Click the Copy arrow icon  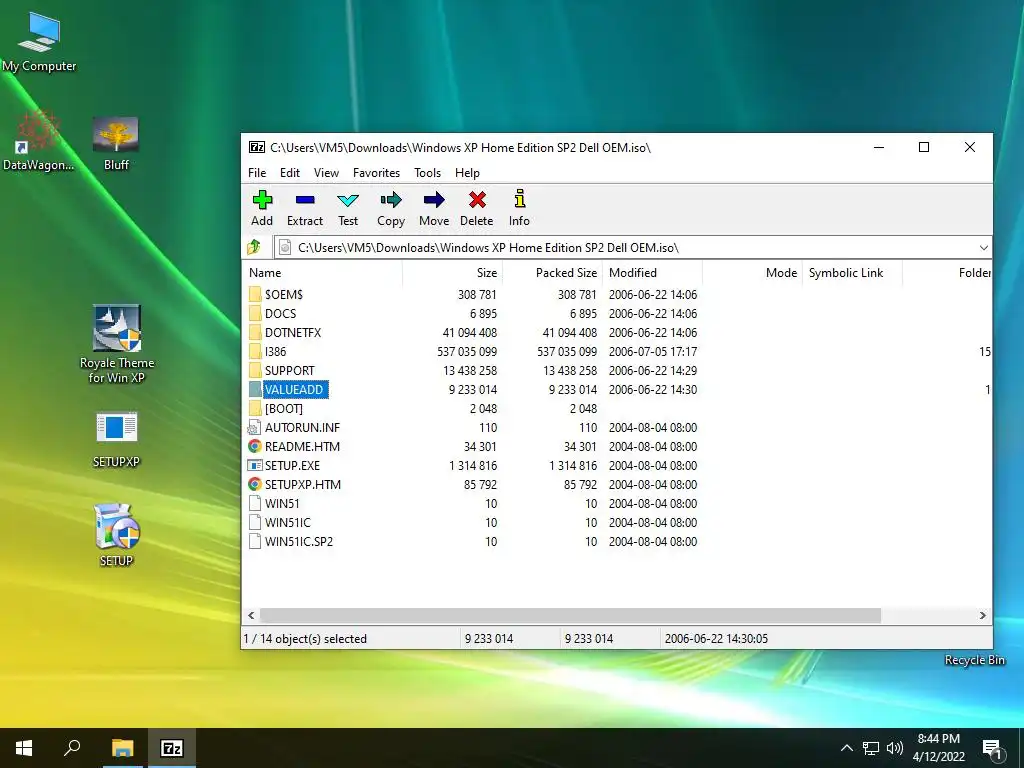391,200
